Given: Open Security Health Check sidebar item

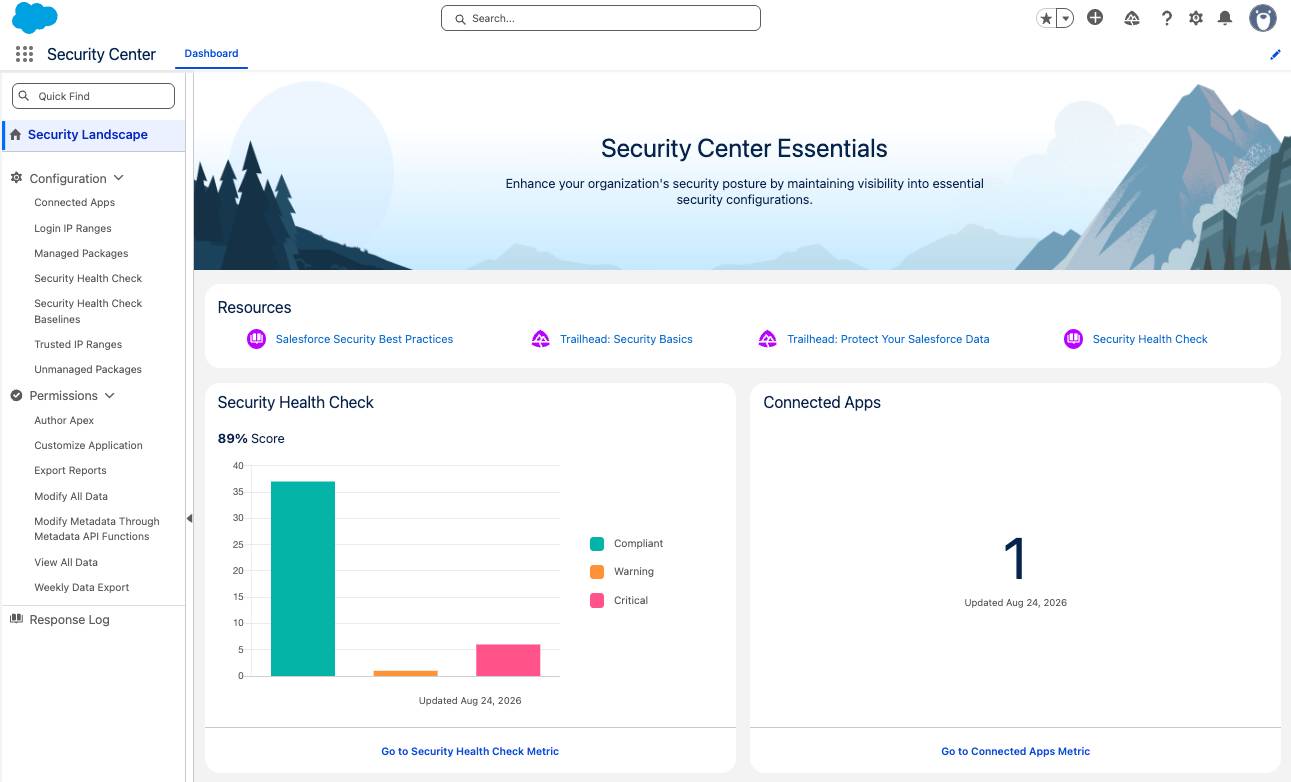Looking at the screenshot, I should click(88, 279).
